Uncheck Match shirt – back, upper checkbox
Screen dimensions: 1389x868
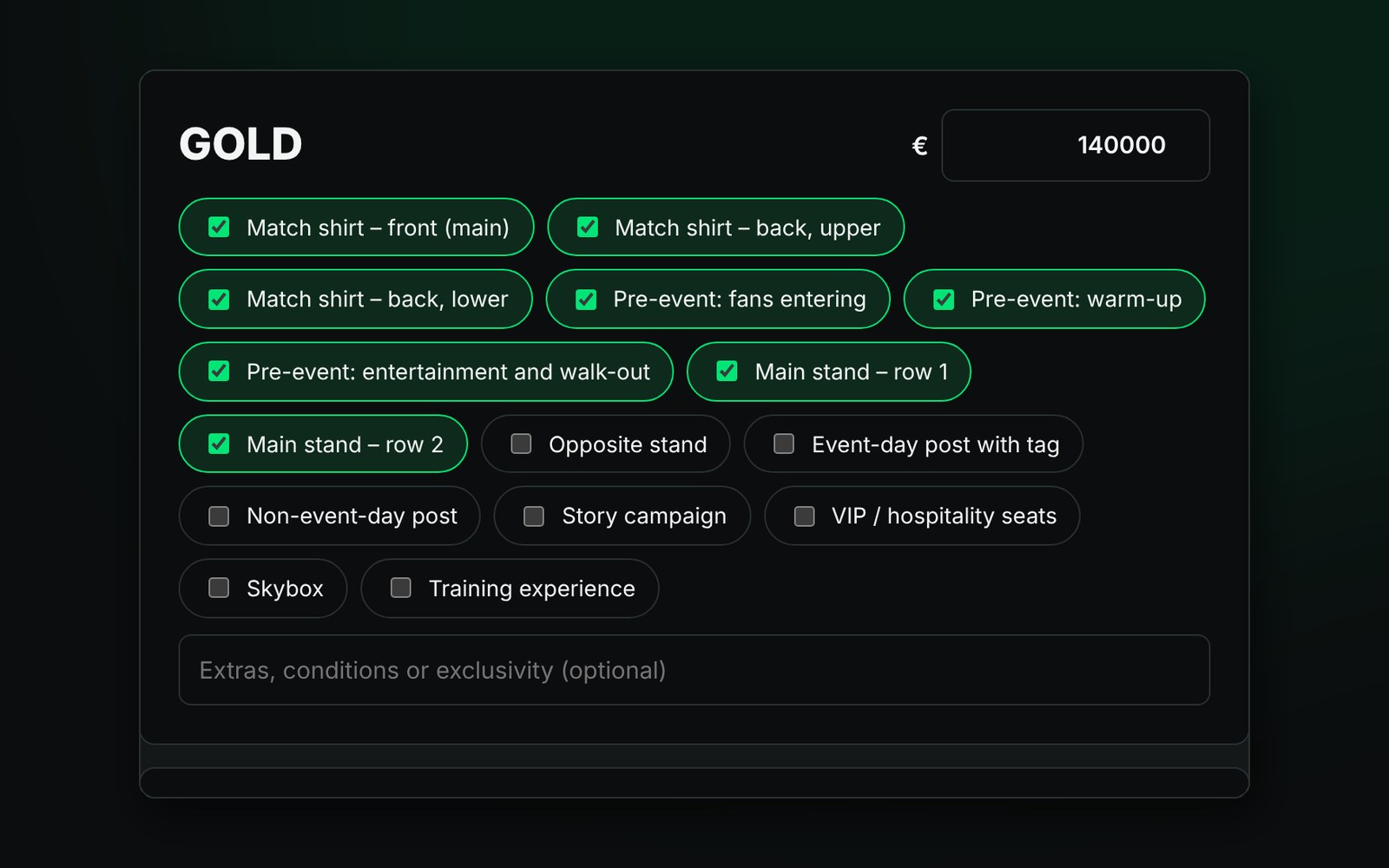click(x=588, y=227)
